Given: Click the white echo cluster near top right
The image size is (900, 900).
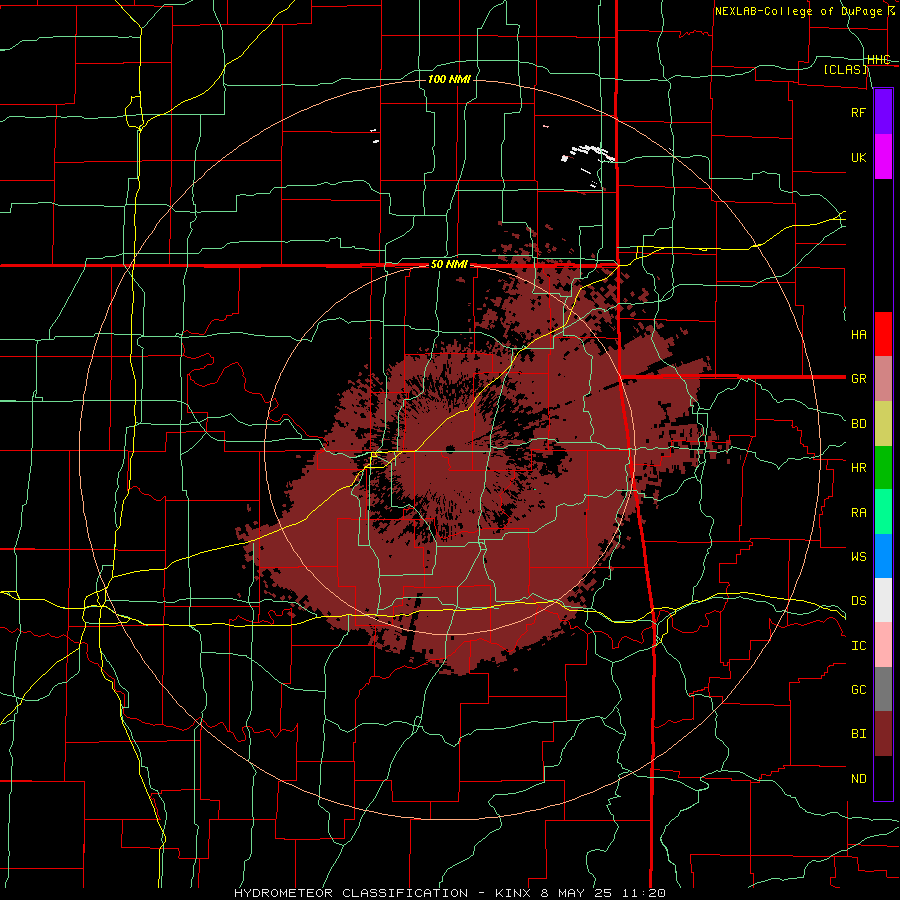Looking at the screenshot, I should [588, 153].
